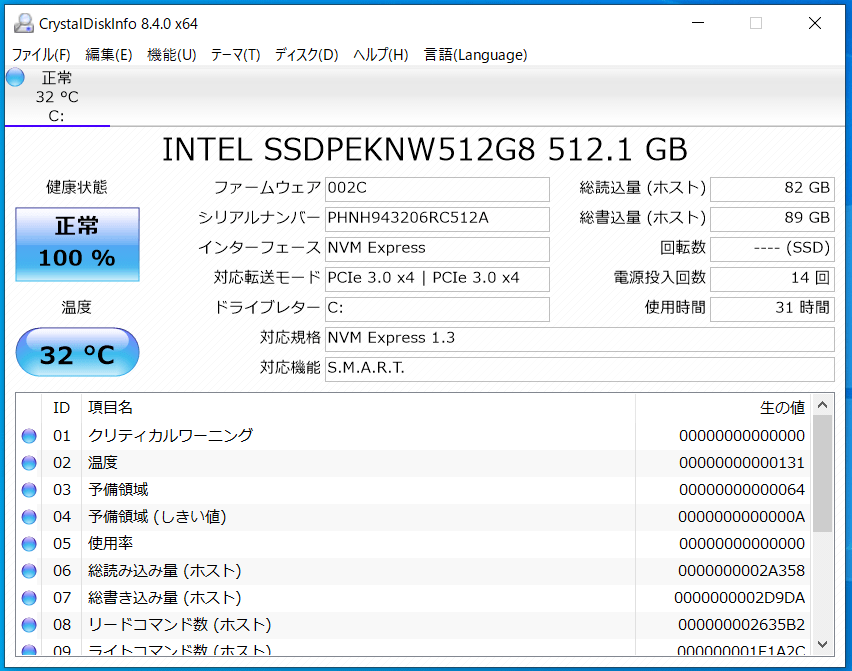The width and height of the screenshot is (852, 671).
Task: Click status orb of ID 04 予備領域 (しきい値)
Action: coord(29,517)
